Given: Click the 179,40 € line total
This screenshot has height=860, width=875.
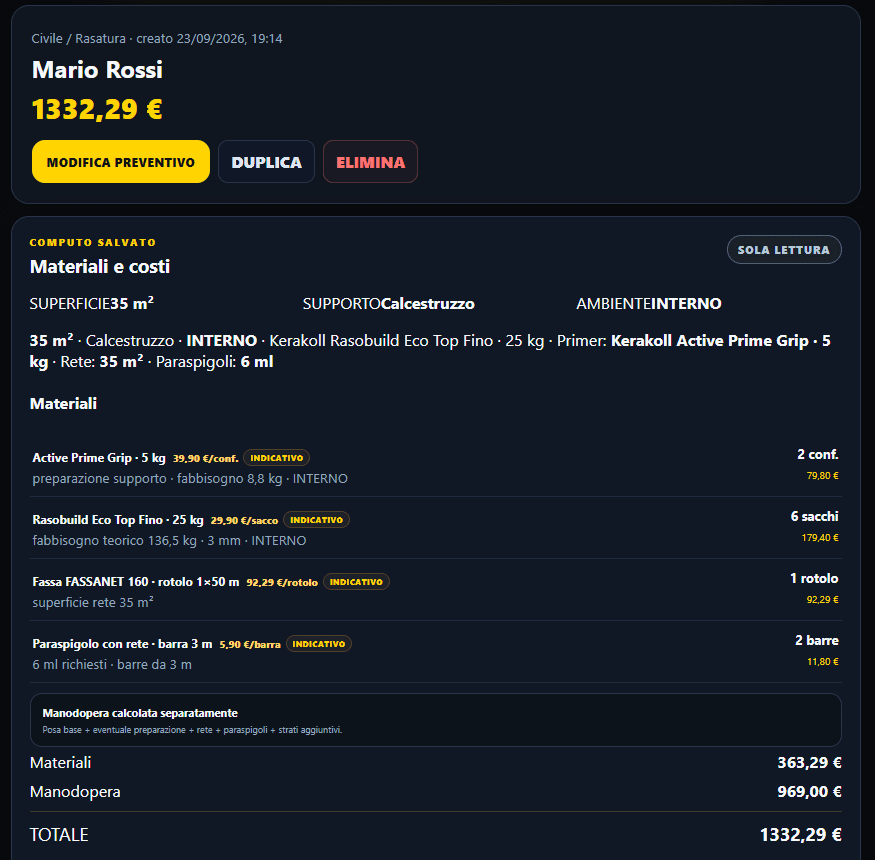Looking at the screenshot, I should point(820,537).
